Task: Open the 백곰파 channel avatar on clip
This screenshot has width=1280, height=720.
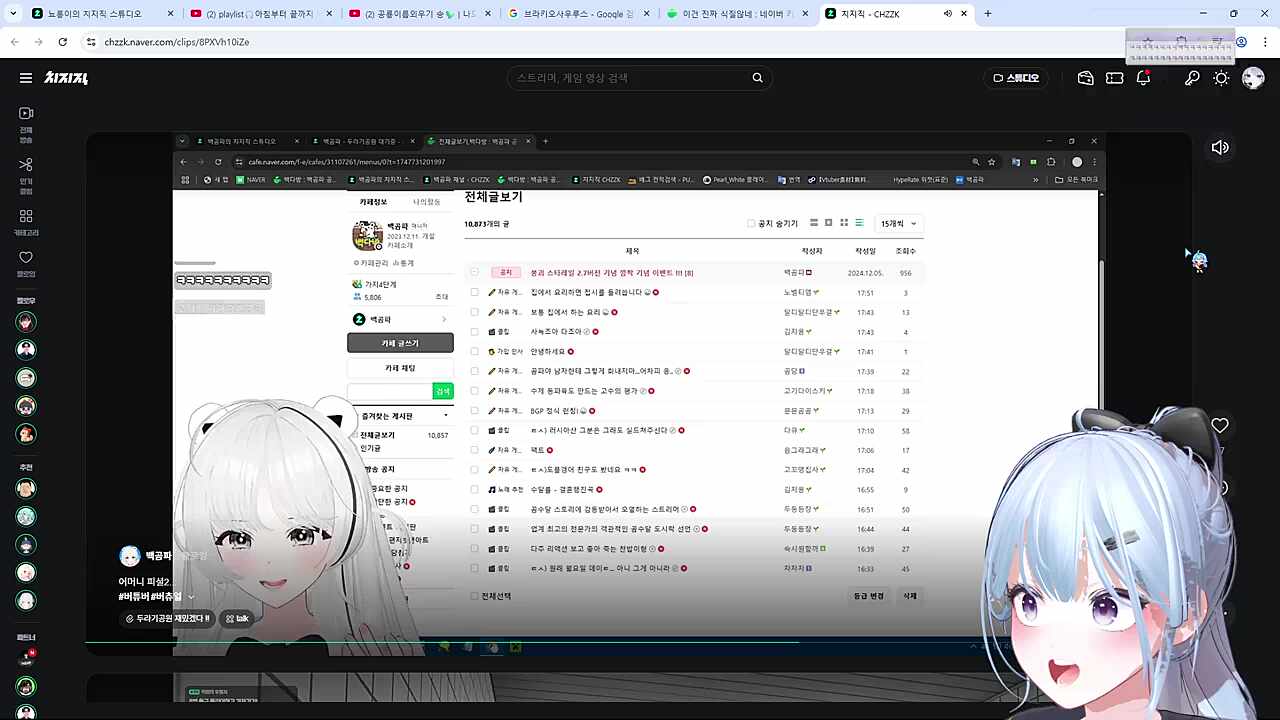Action: [x=130, y=556]
